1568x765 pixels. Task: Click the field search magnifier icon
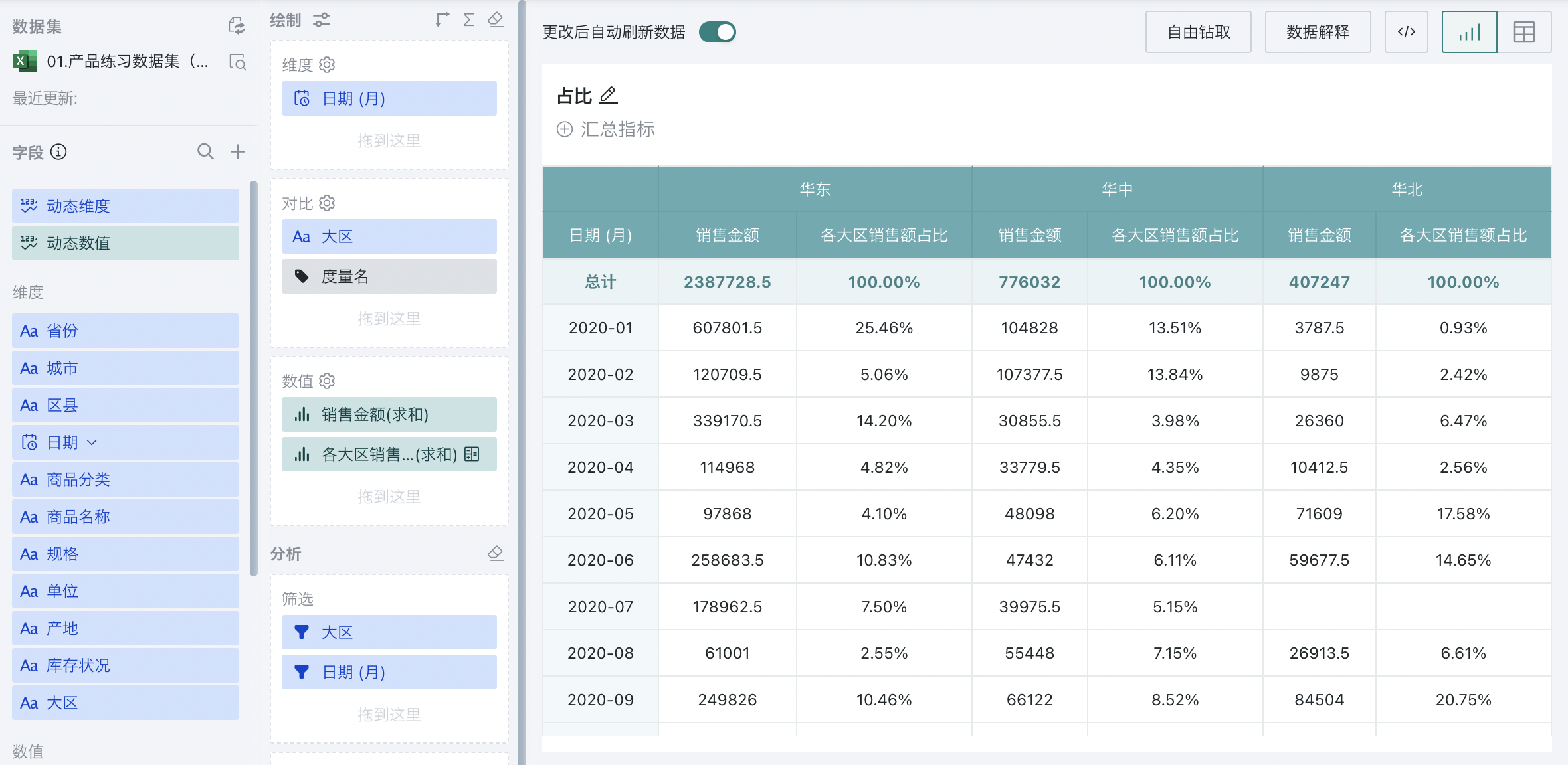click(205, 152)
